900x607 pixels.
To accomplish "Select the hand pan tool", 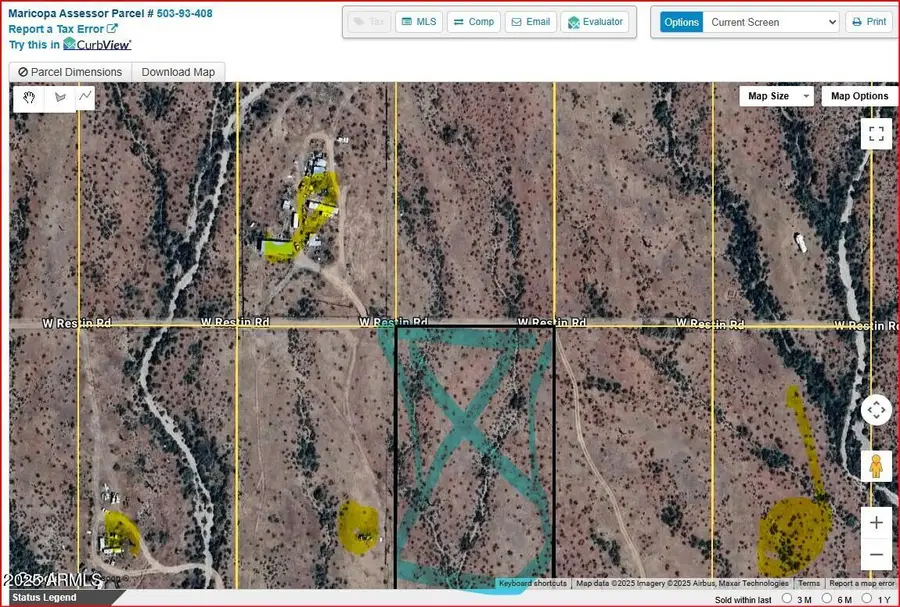I will click(29, 97).
